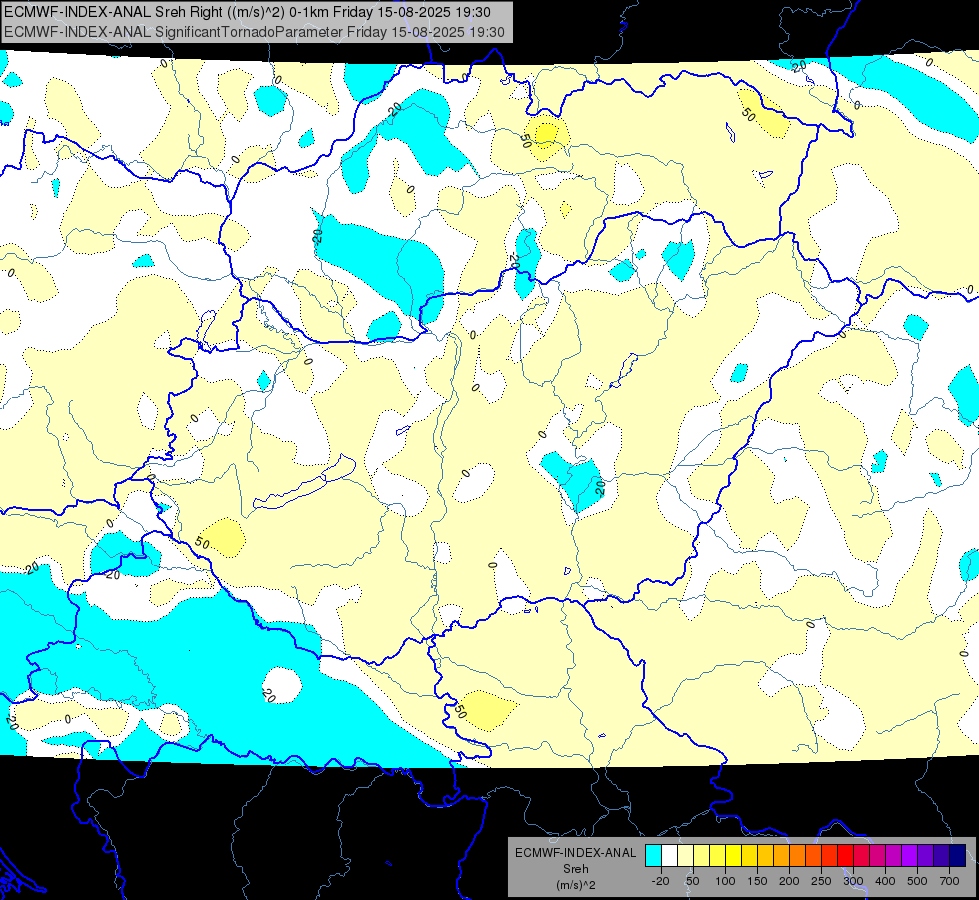
Task: Click the '400' legend scale value
Action: (x=885, y=881)
